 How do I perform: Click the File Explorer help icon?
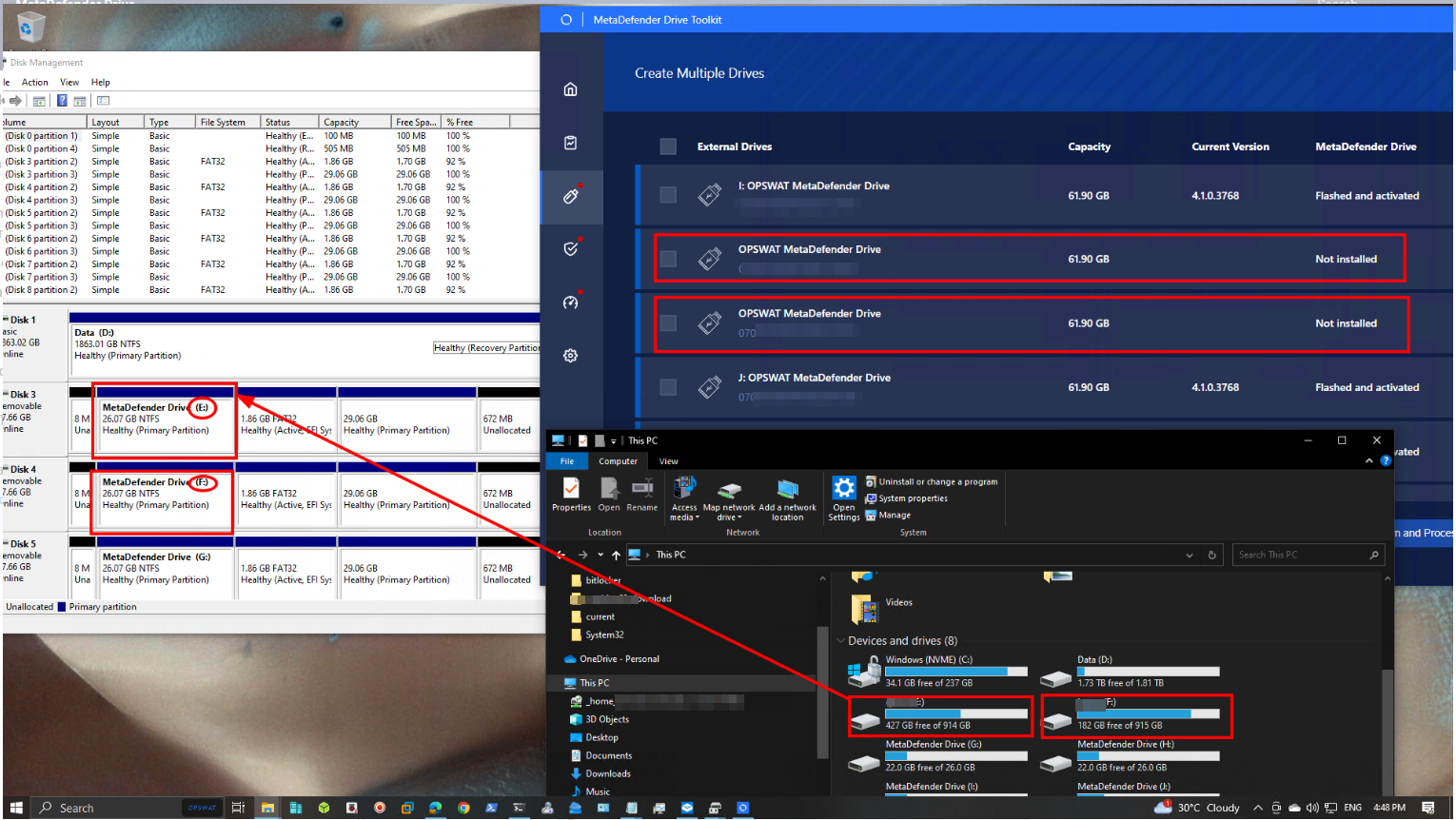coord(1386,461)
